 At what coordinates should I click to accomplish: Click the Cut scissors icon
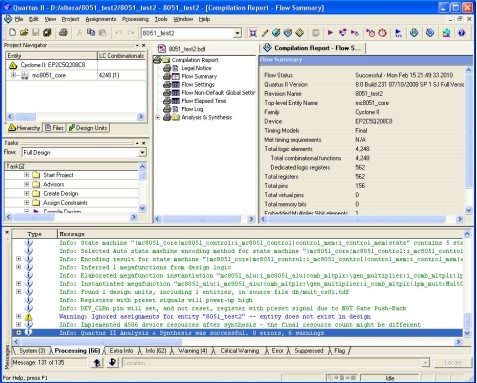coord(79,33)
